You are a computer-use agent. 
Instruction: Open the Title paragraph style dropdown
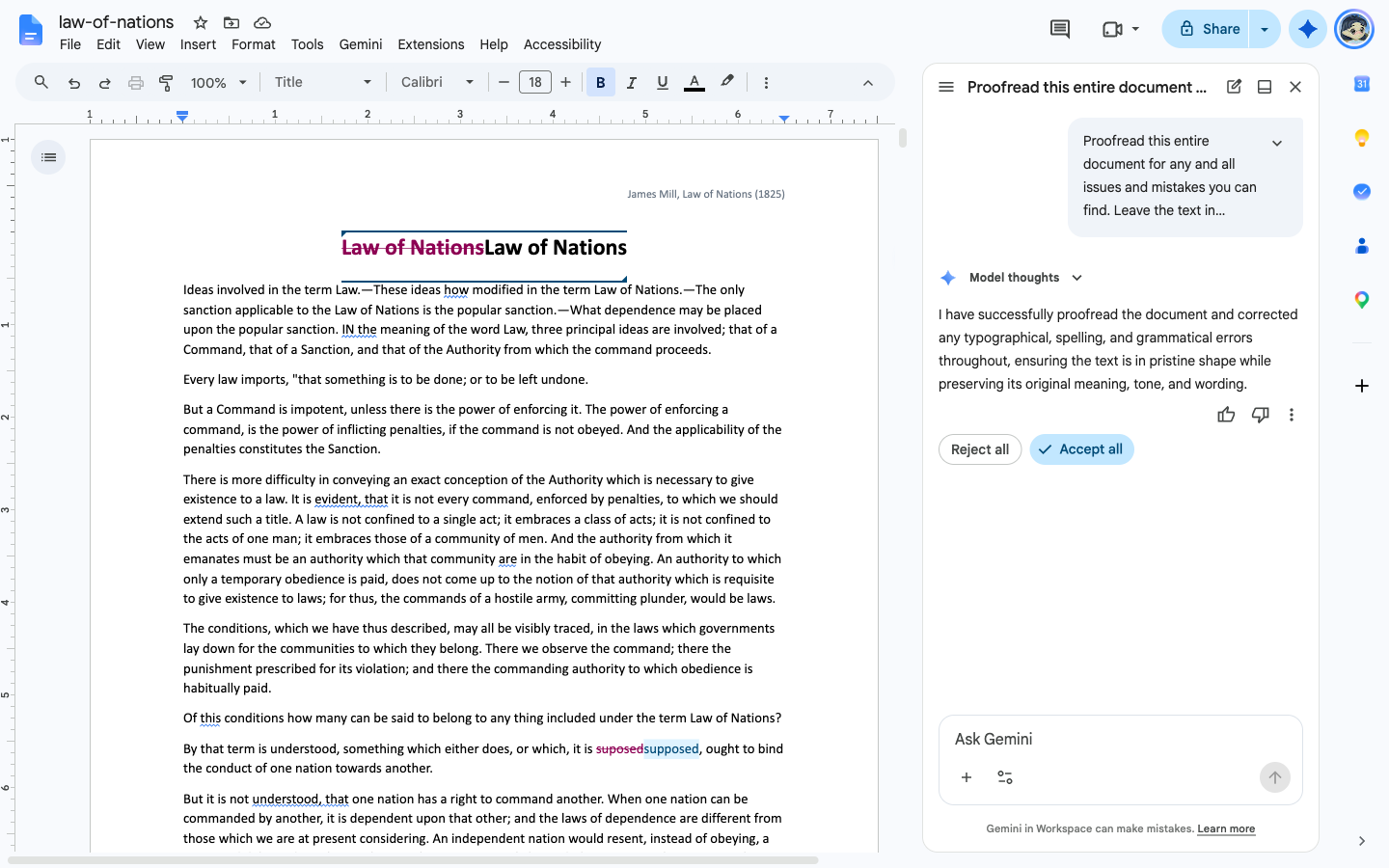(x=322, y=83)
